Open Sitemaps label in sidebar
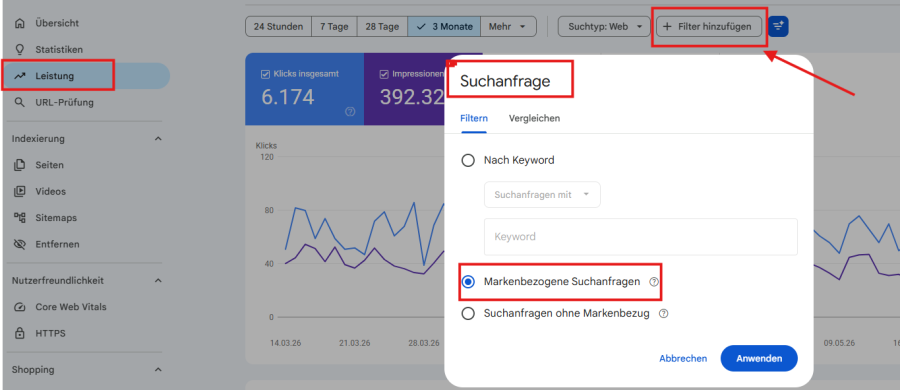The image size is (900, 390). point(56,218)
